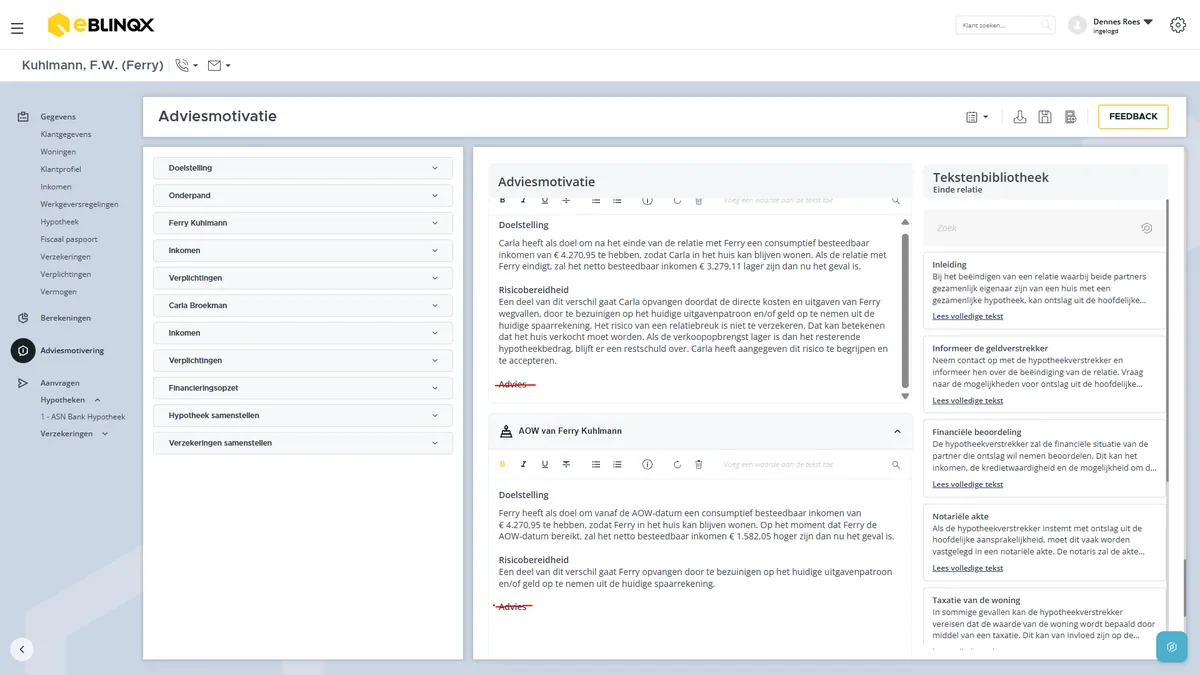Image resolution: width=1200 pixels, height=675 pixels.
Task: Click the Taxatie van de woning text card
Action: point(1044,621)
